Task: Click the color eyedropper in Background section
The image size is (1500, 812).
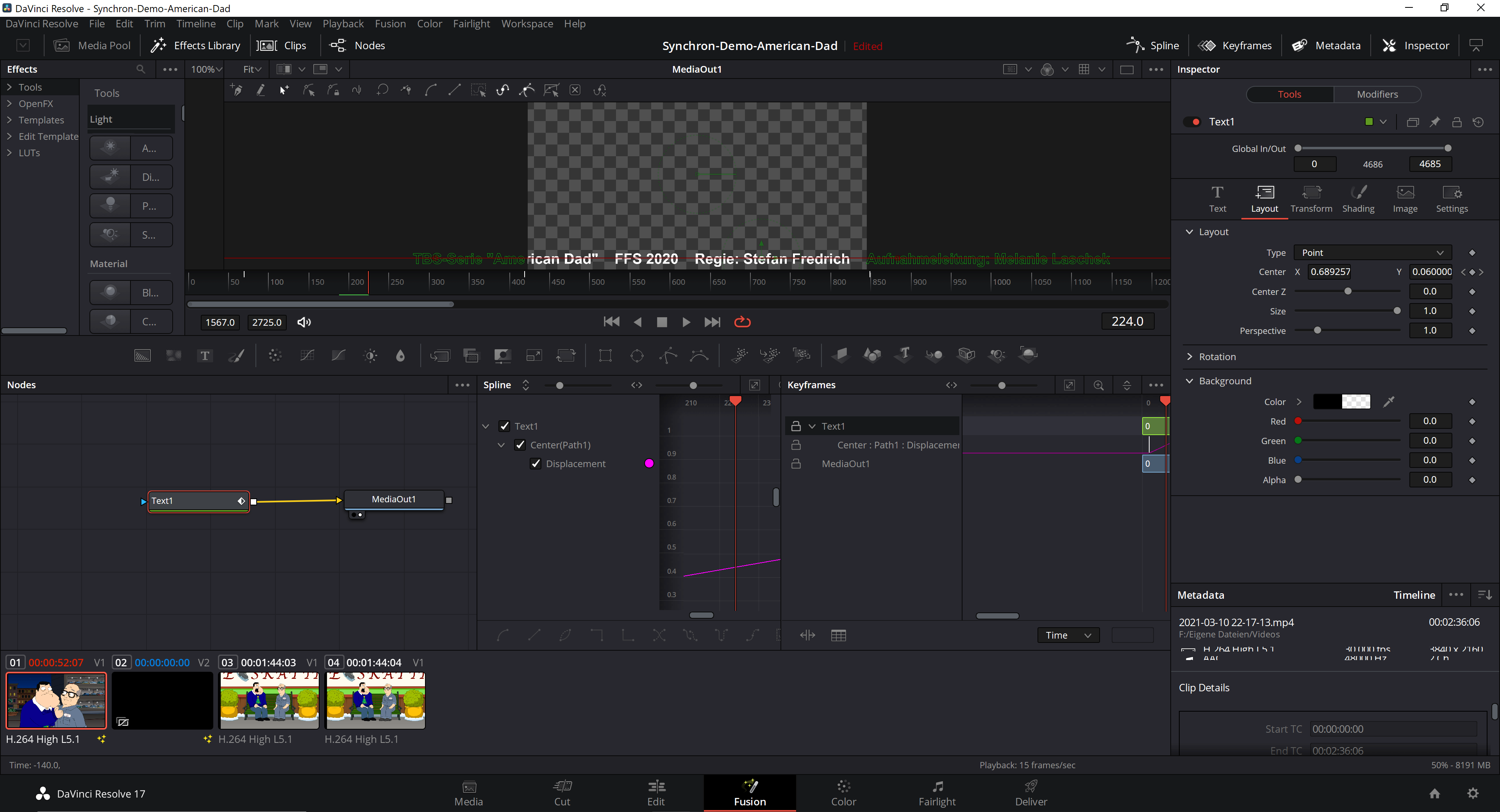Action: 1389,402
